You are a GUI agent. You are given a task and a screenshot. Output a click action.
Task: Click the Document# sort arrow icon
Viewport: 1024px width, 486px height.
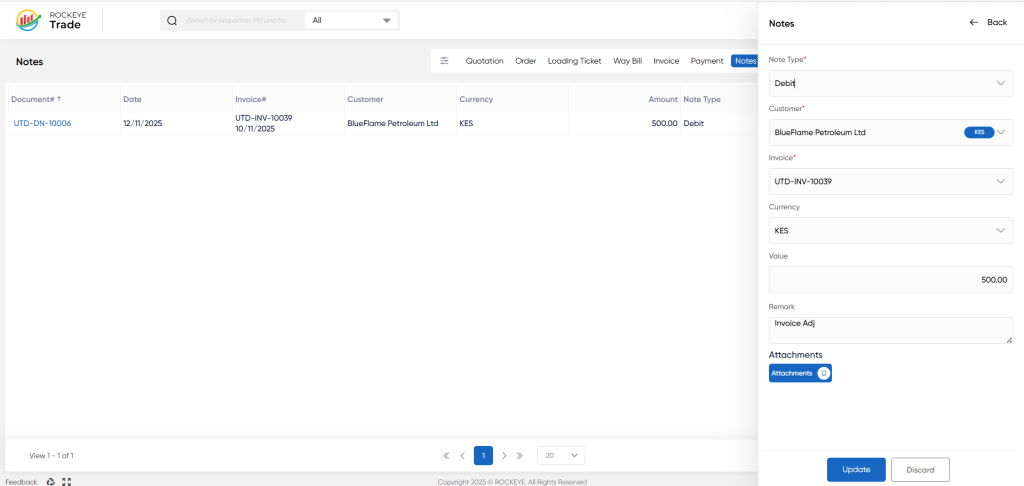tap(59, 99)
